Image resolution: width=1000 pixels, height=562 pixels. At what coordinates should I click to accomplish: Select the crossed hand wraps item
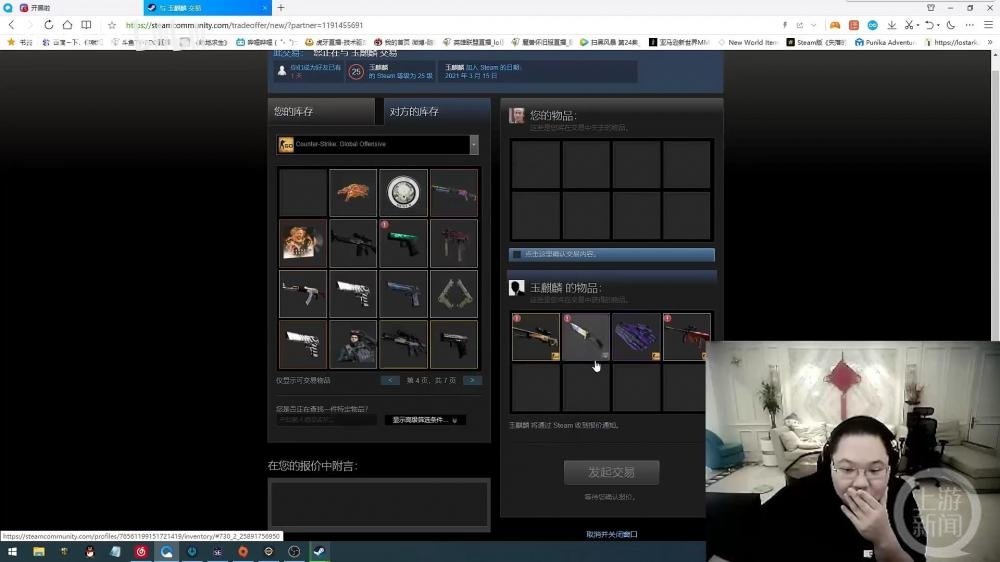click(453, 293)
